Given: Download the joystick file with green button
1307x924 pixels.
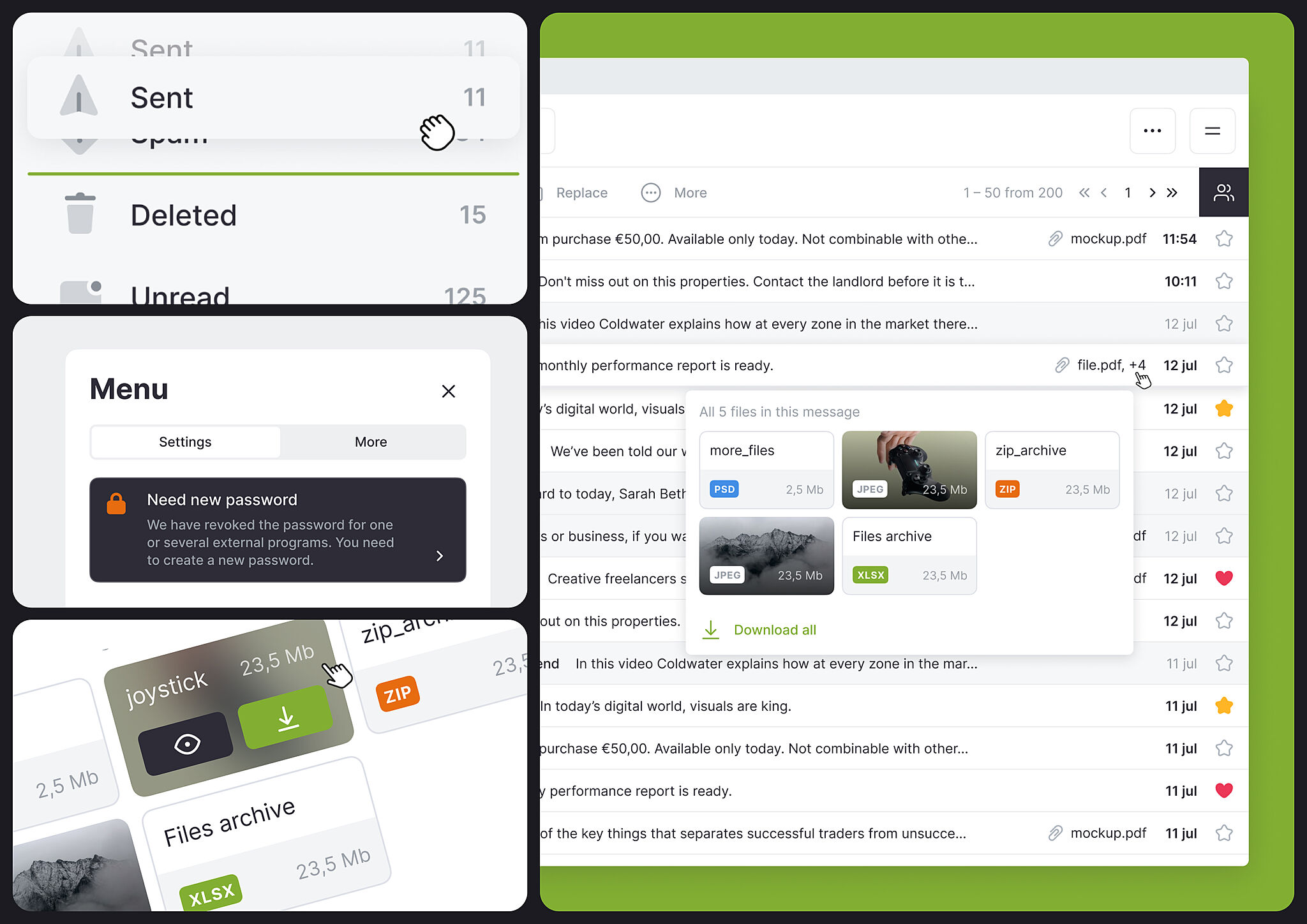Looking at the screenshot, I should (x=287, y=717).
